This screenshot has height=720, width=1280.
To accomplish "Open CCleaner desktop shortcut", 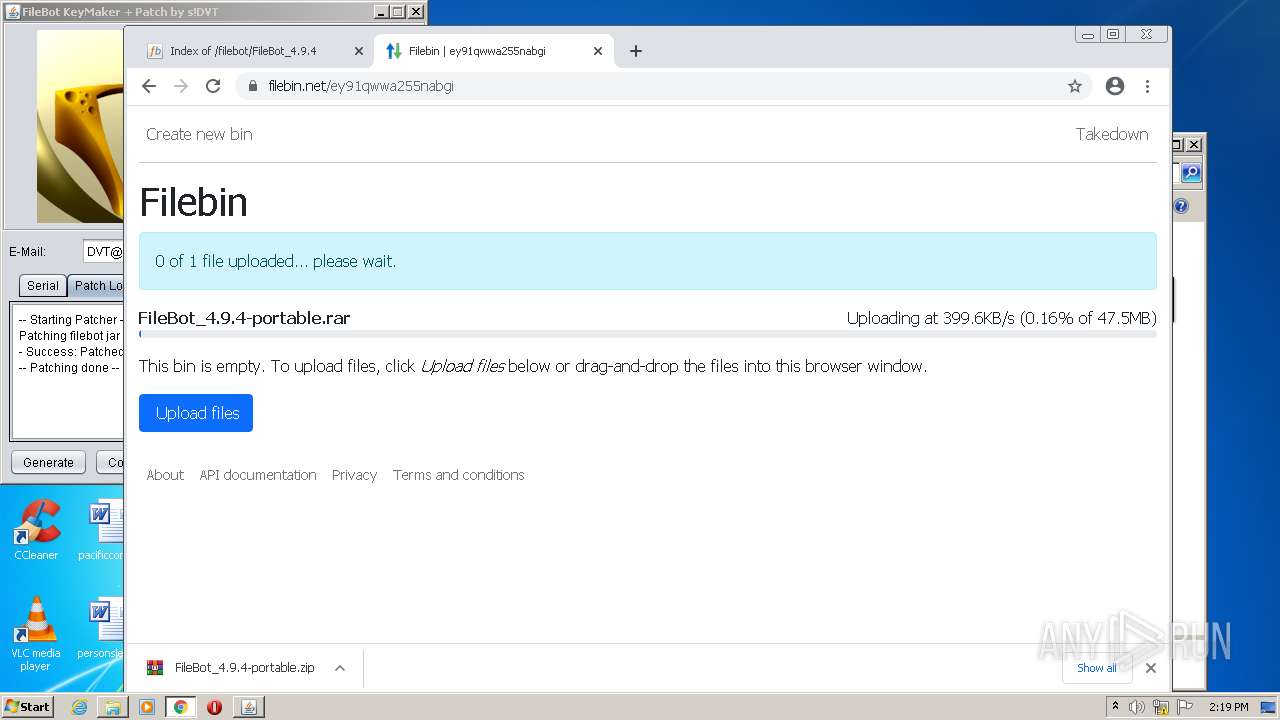I will [x=36, y=530].
